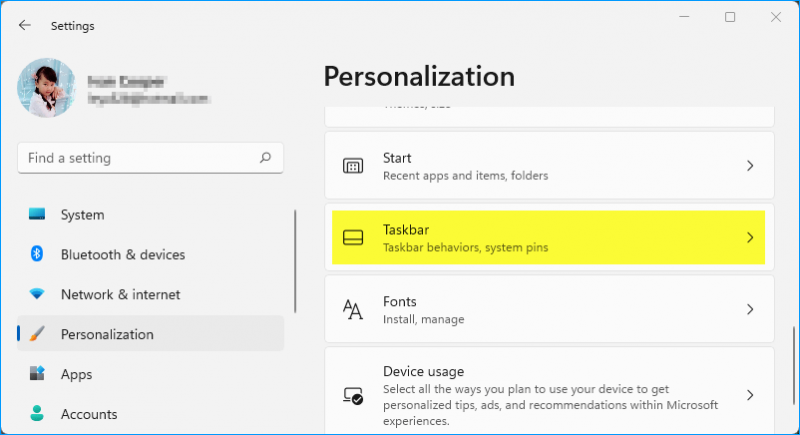Click the Accounts person icon
This screenshot has height=435, width=800.
pyautogui.click(x=37, y=413)
